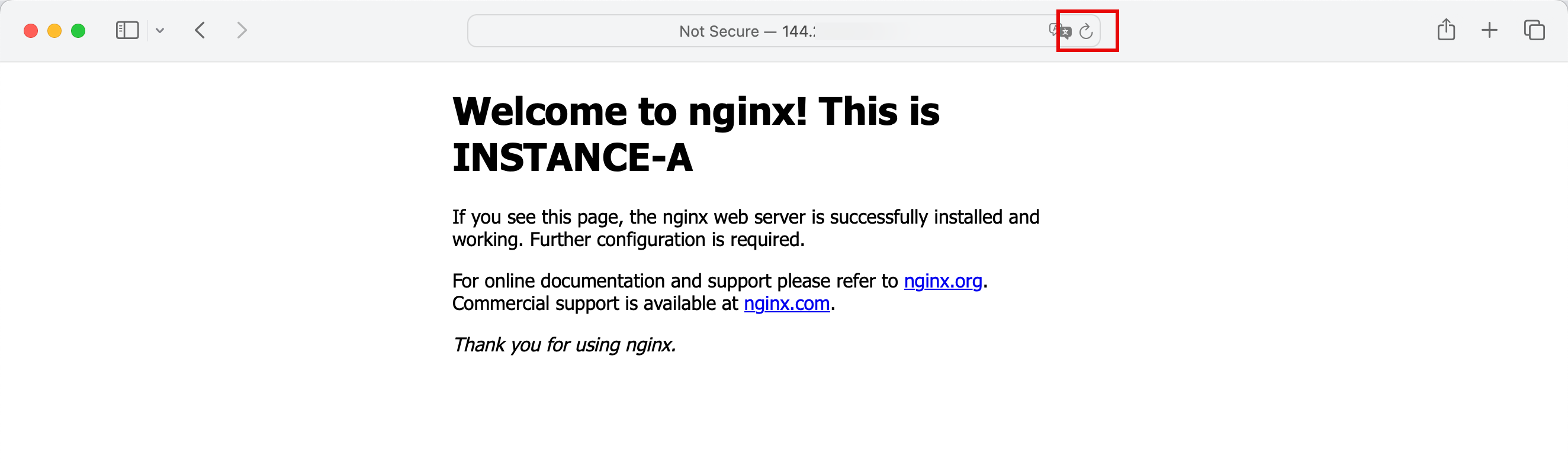Close the Safari window
The height and width of the screenshot is (465, 1568).
(30, 30)
